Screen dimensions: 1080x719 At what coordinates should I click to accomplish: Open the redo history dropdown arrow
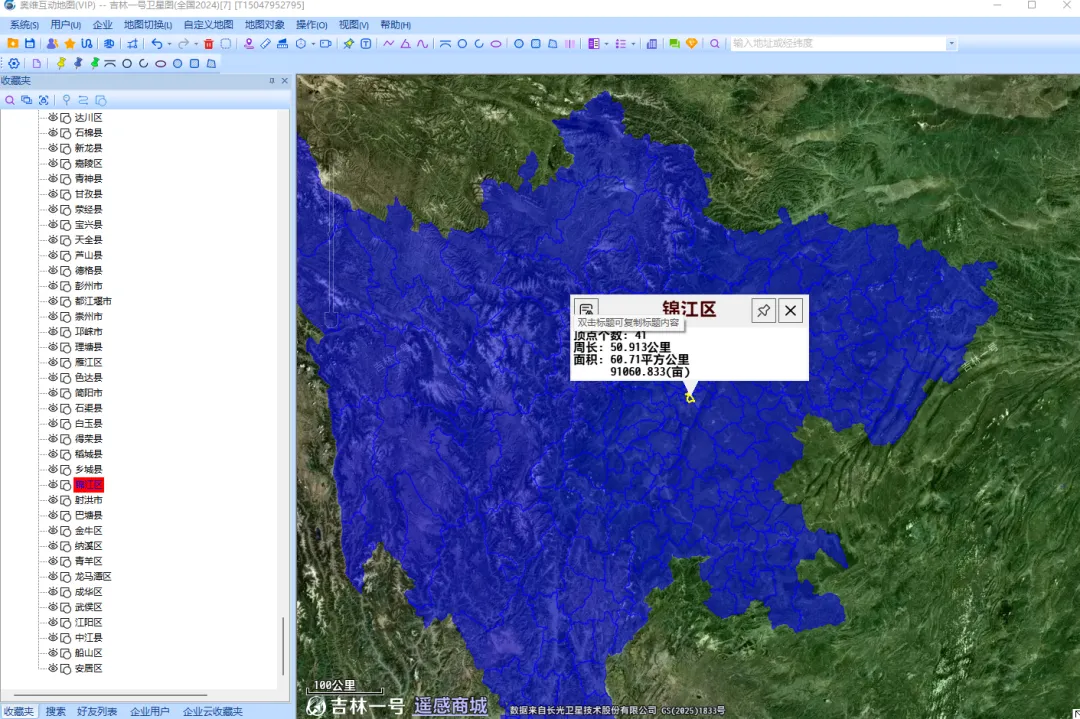196,43
